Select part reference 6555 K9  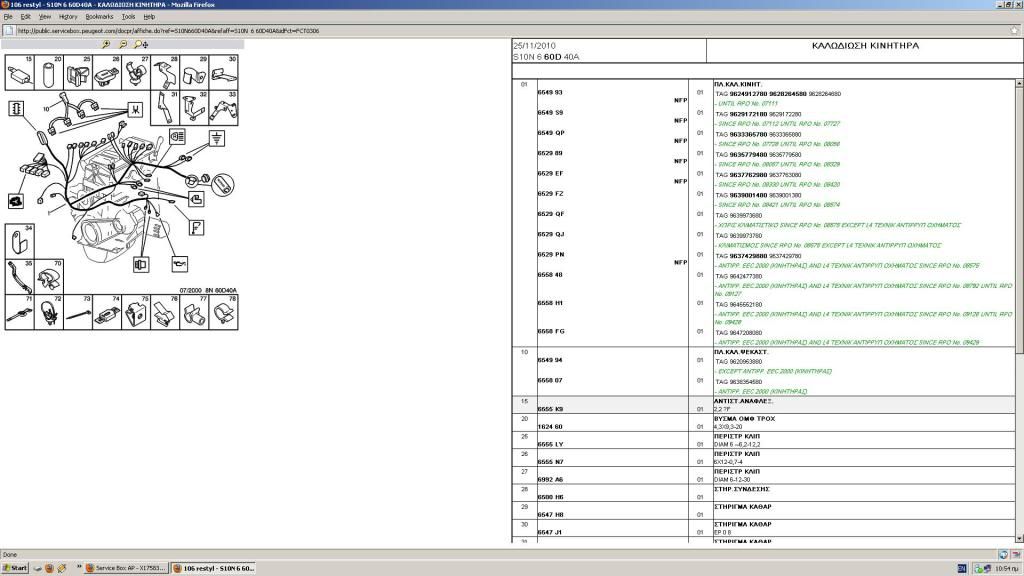pyautogui.click(x=550, y=409)
